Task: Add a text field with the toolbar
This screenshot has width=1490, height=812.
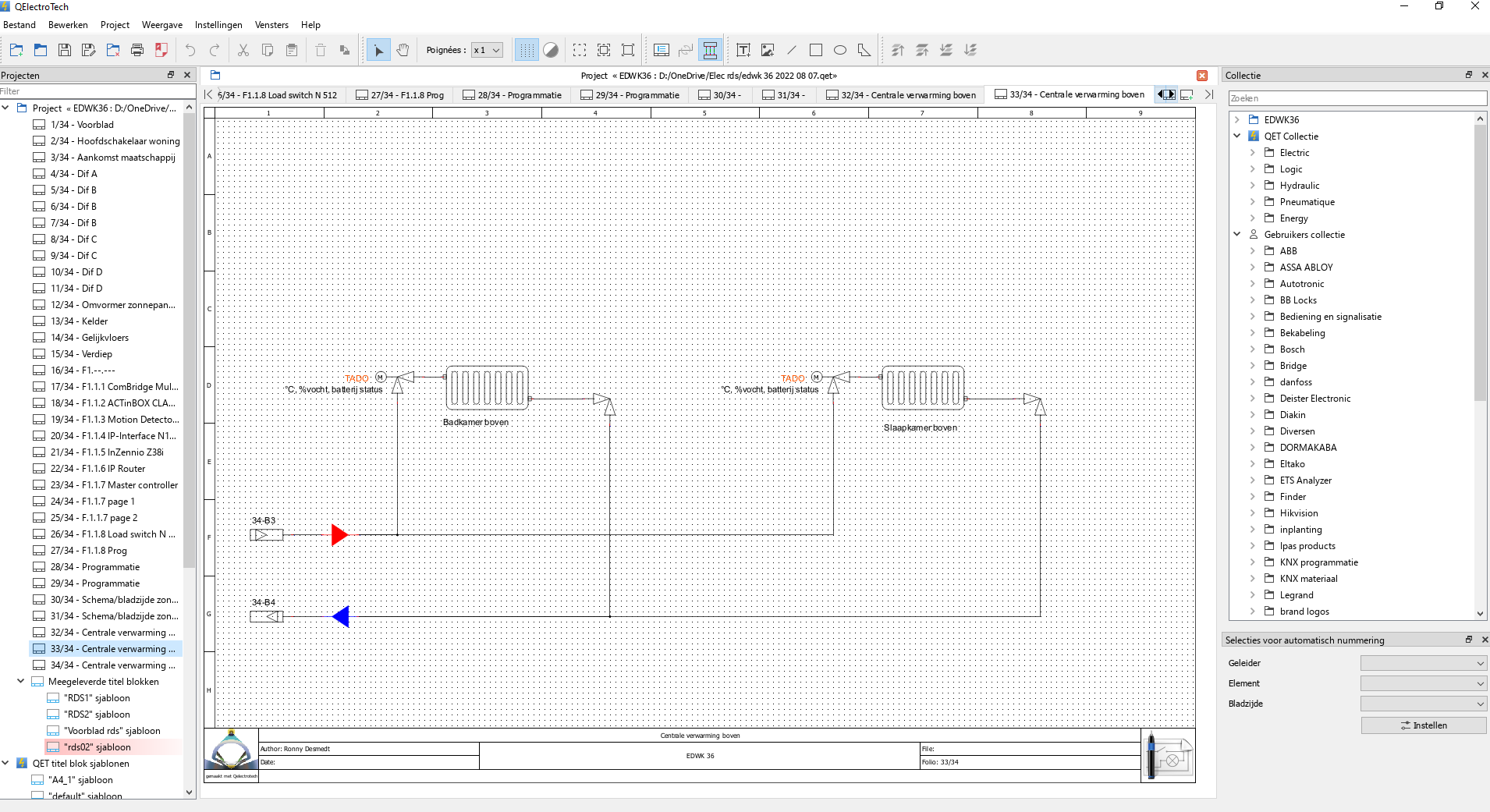Action: coord(743,51)
